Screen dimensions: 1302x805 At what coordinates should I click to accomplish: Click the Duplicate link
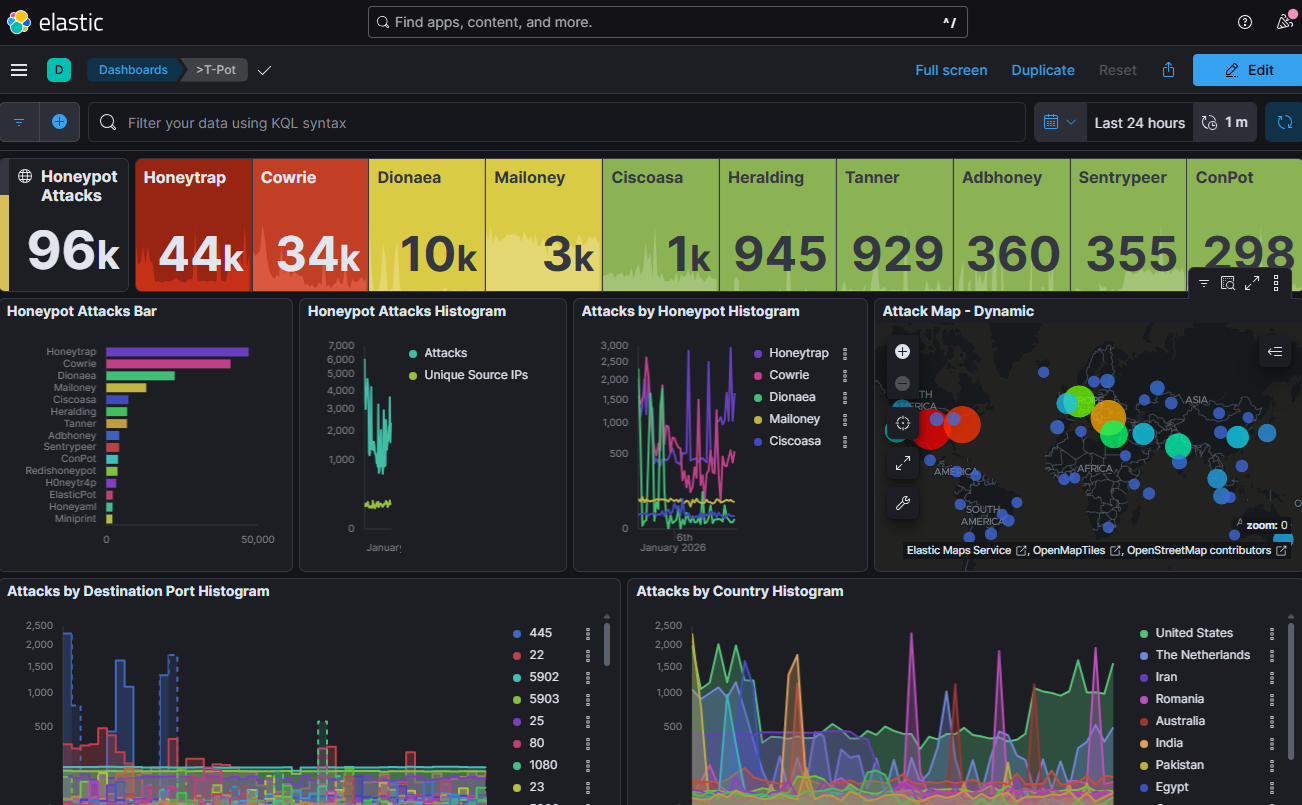point(1043,70)
